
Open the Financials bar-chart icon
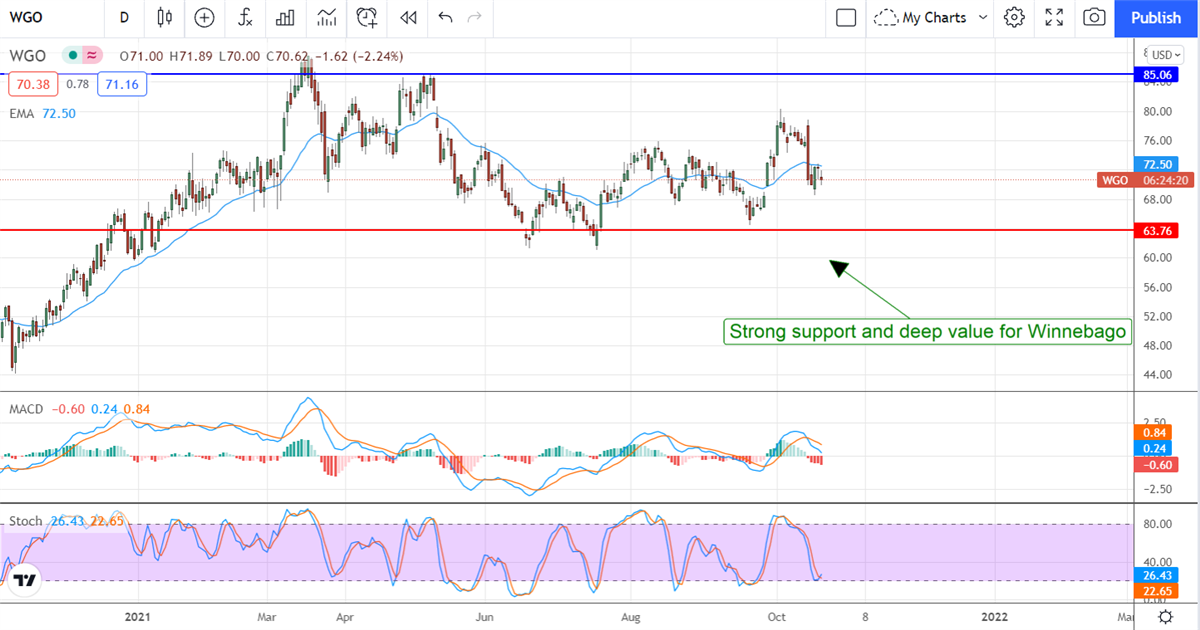285,17
